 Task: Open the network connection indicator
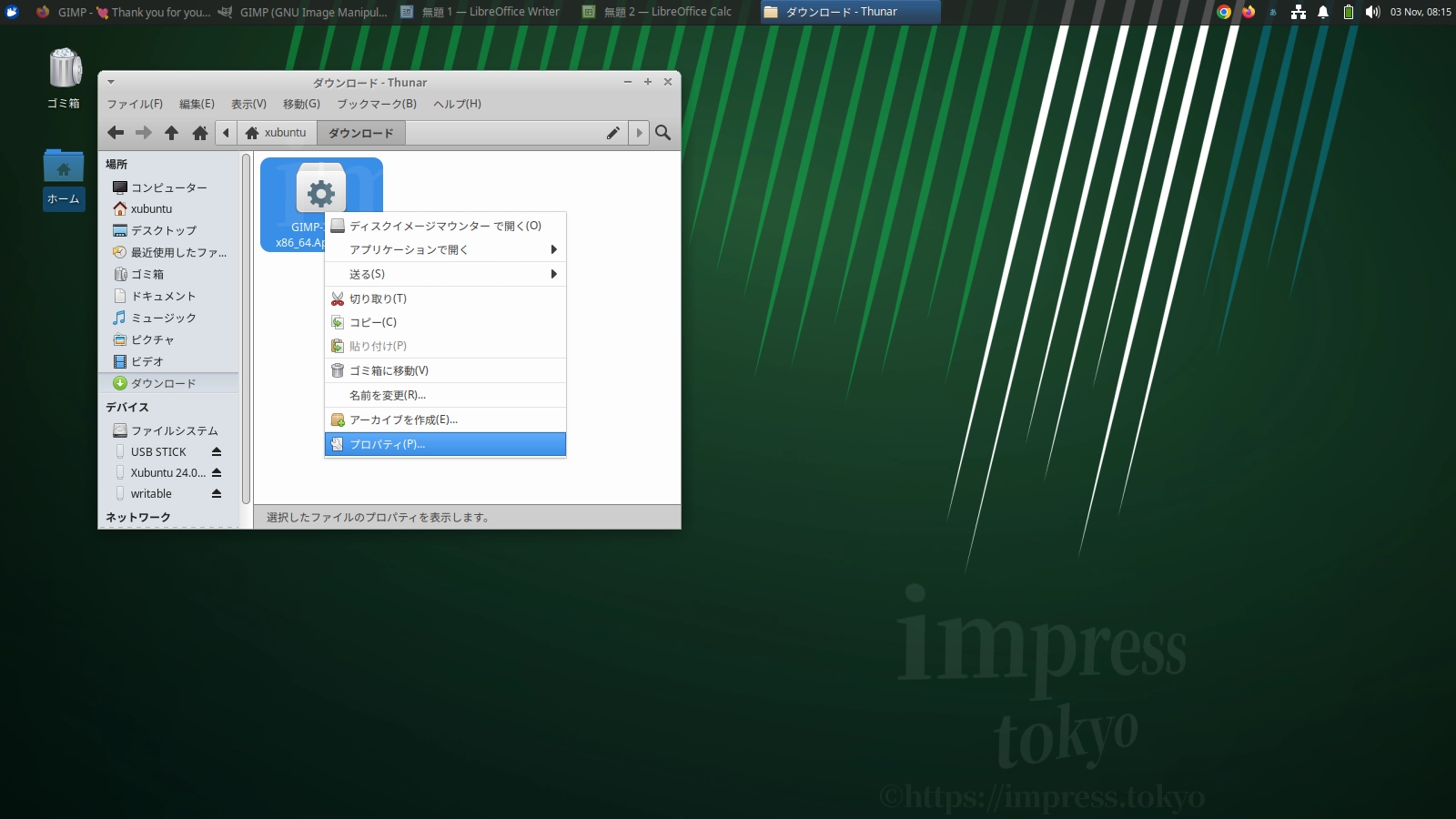(x=1299, y=12)
